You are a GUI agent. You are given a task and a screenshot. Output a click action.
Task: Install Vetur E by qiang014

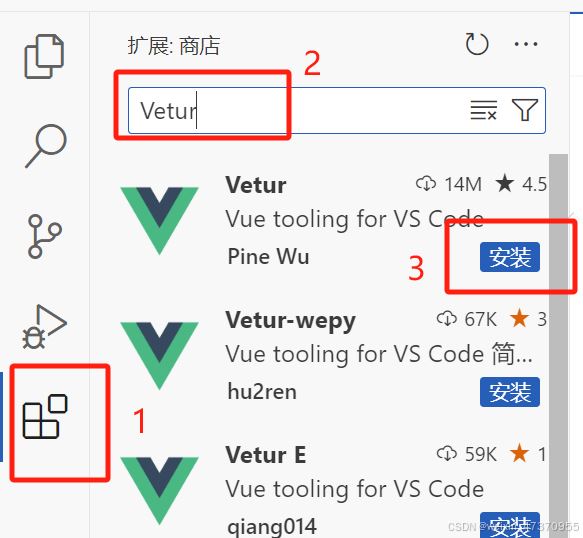pyautogui.click(x=510, y=525)
